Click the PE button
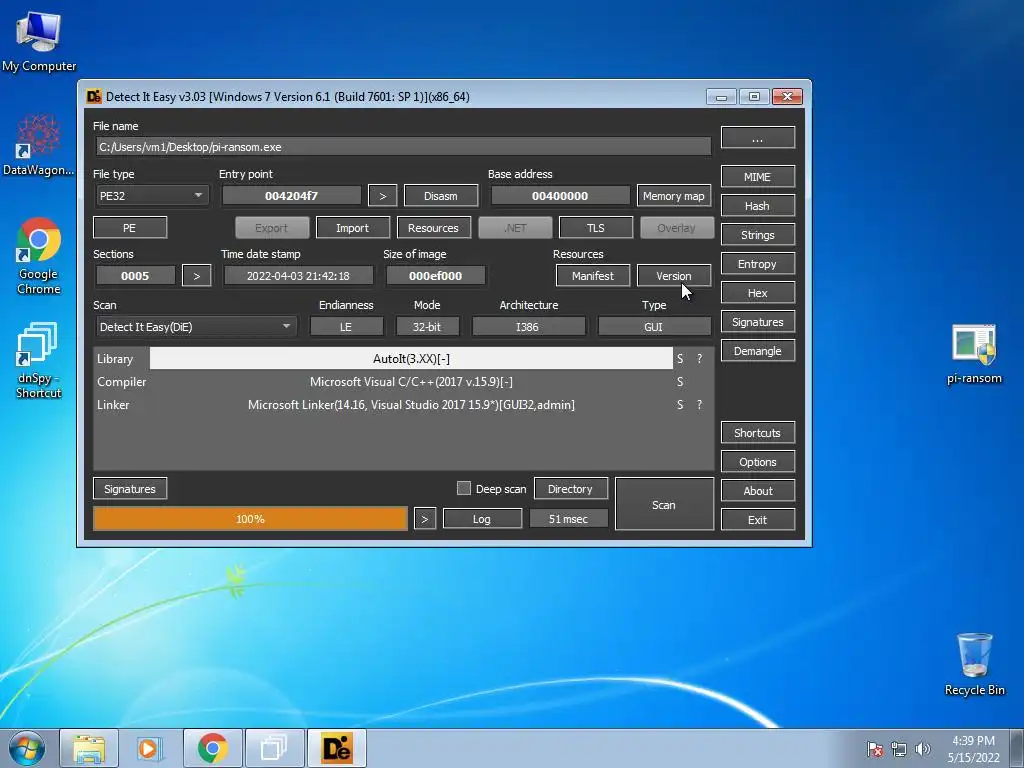The width and height of the screenshot is (1024, 768). tap(130, 228)
